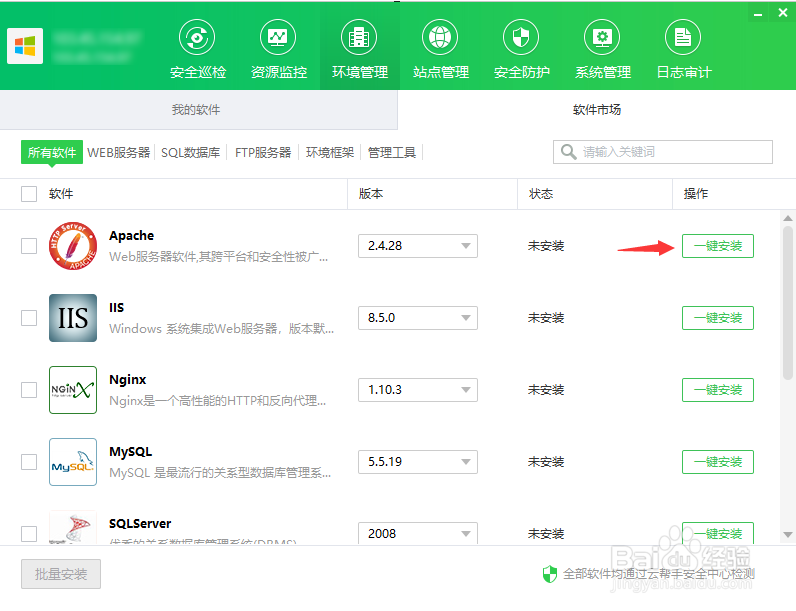Open the 日志审计 log audit section

click(x=683, y=49)
